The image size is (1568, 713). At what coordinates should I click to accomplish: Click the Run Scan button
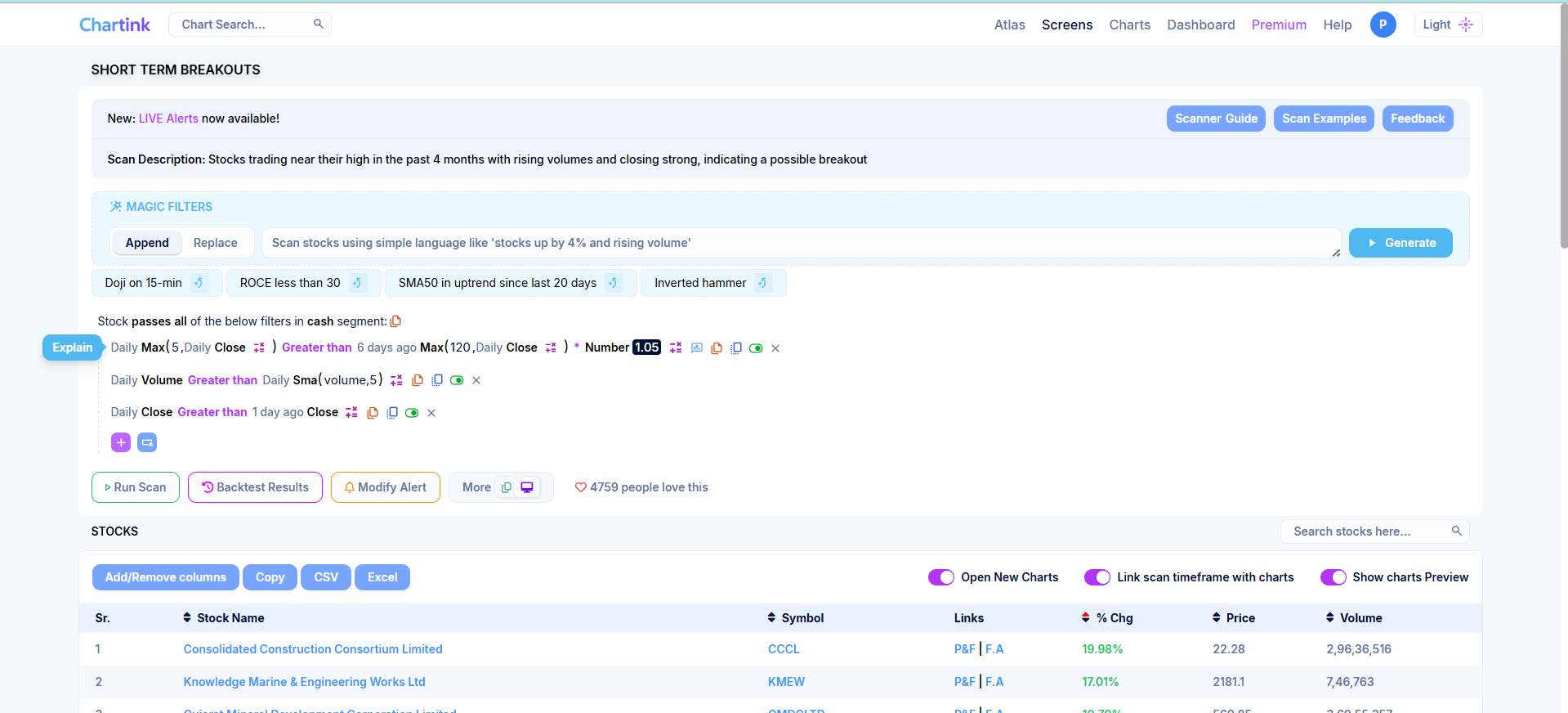[136, 487]
